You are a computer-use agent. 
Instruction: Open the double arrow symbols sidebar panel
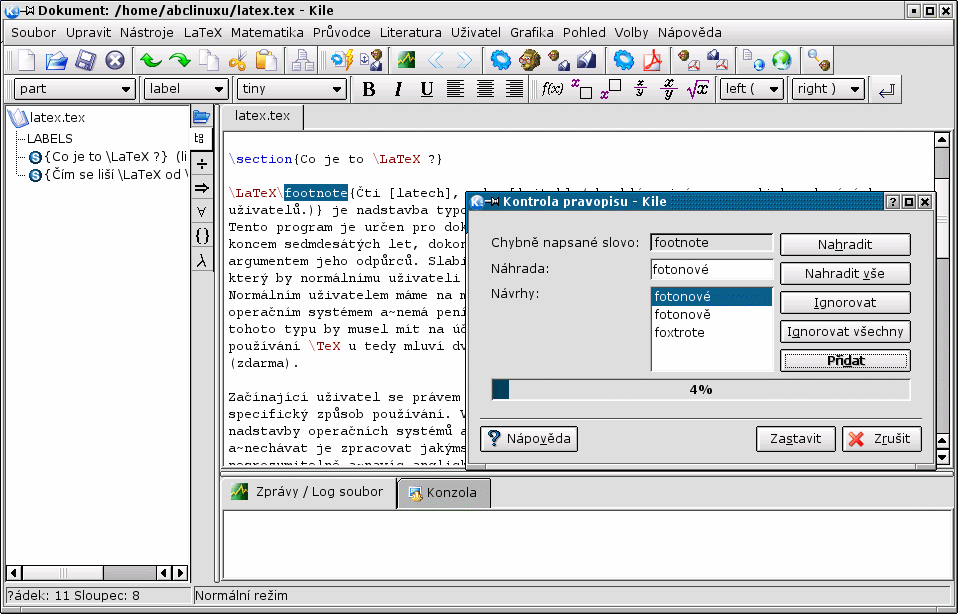(x=202, y=188)
